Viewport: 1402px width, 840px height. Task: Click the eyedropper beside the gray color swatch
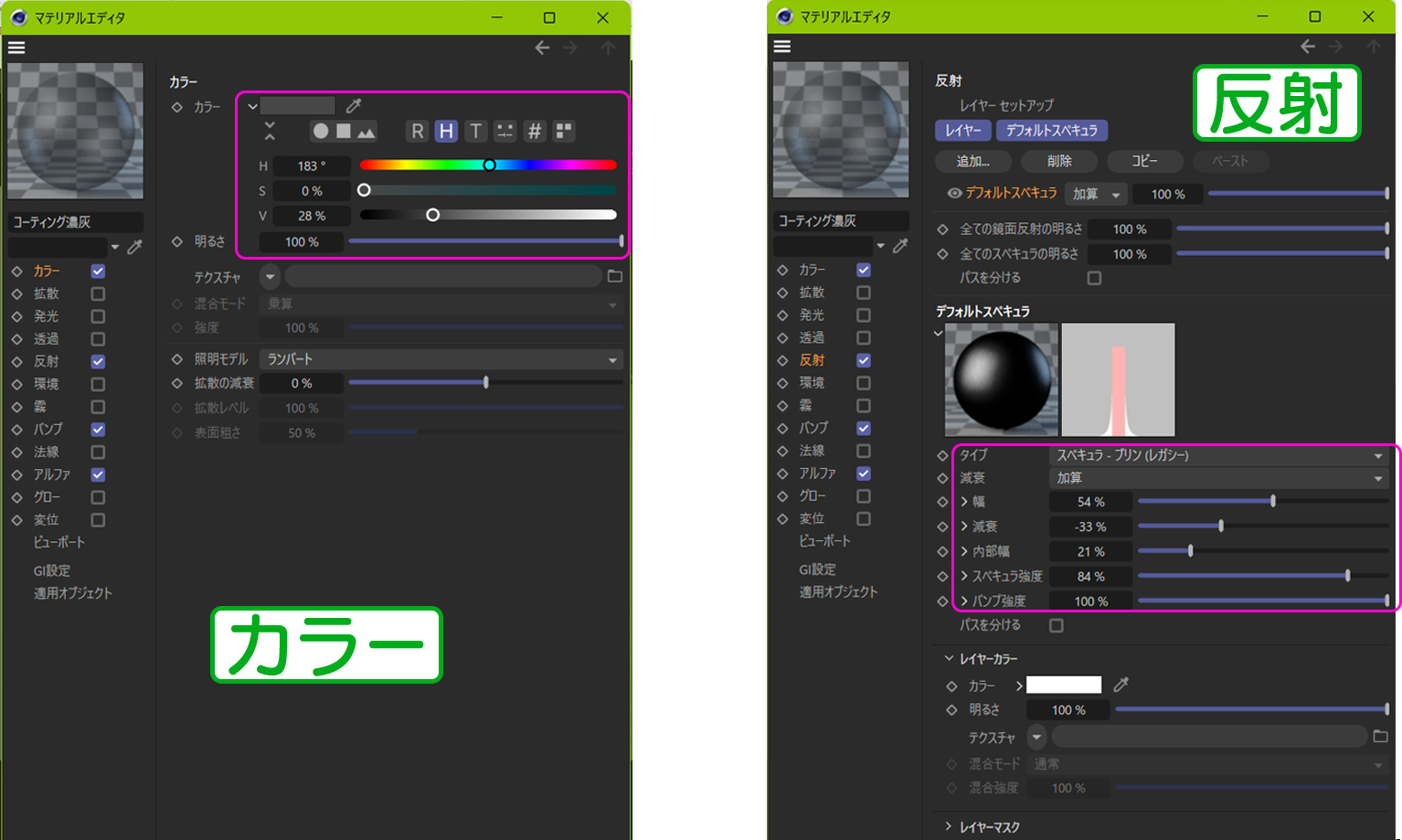[354, 106]
